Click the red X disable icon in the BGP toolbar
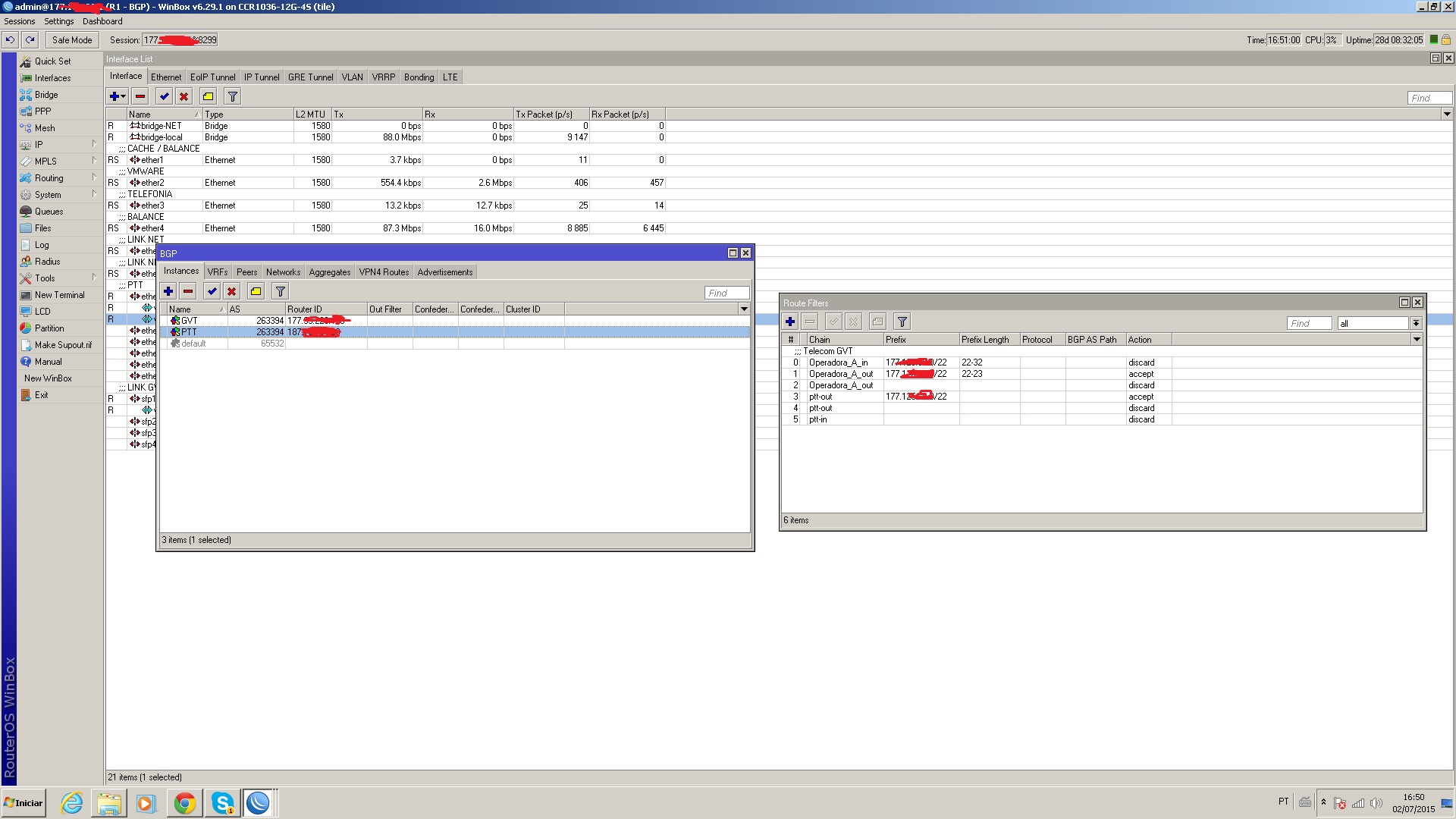This screenshot has height=819, width=1456. [232, 291]
